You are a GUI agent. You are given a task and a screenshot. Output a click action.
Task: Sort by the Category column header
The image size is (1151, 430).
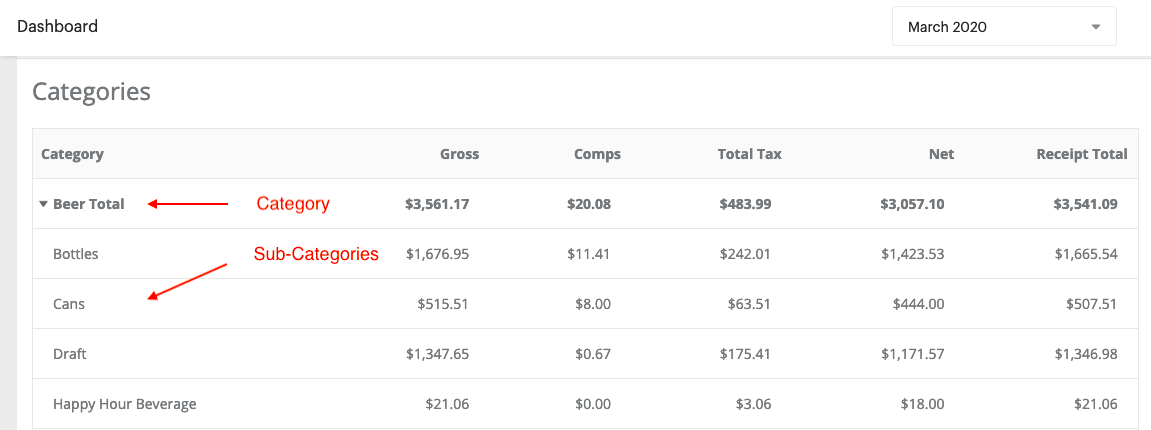tap(72, 154)
